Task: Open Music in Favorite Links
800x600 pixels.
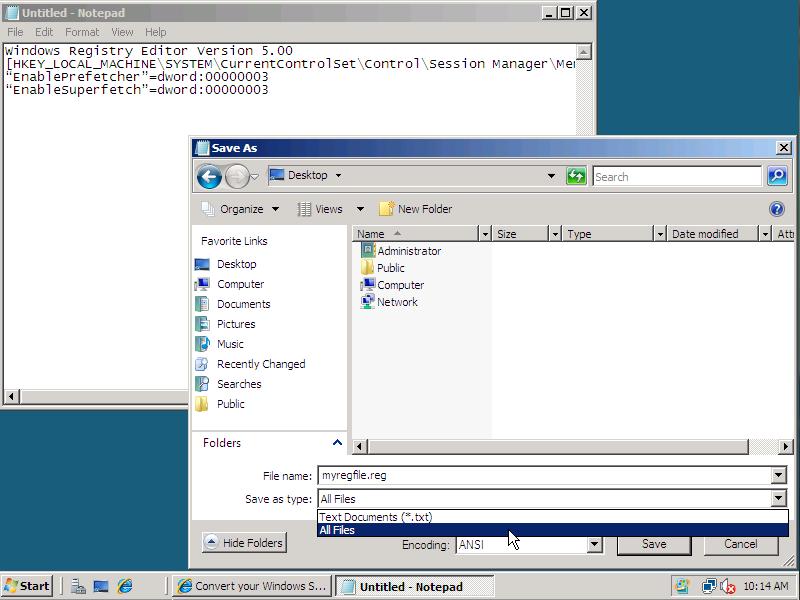Action: click(230, 344)
